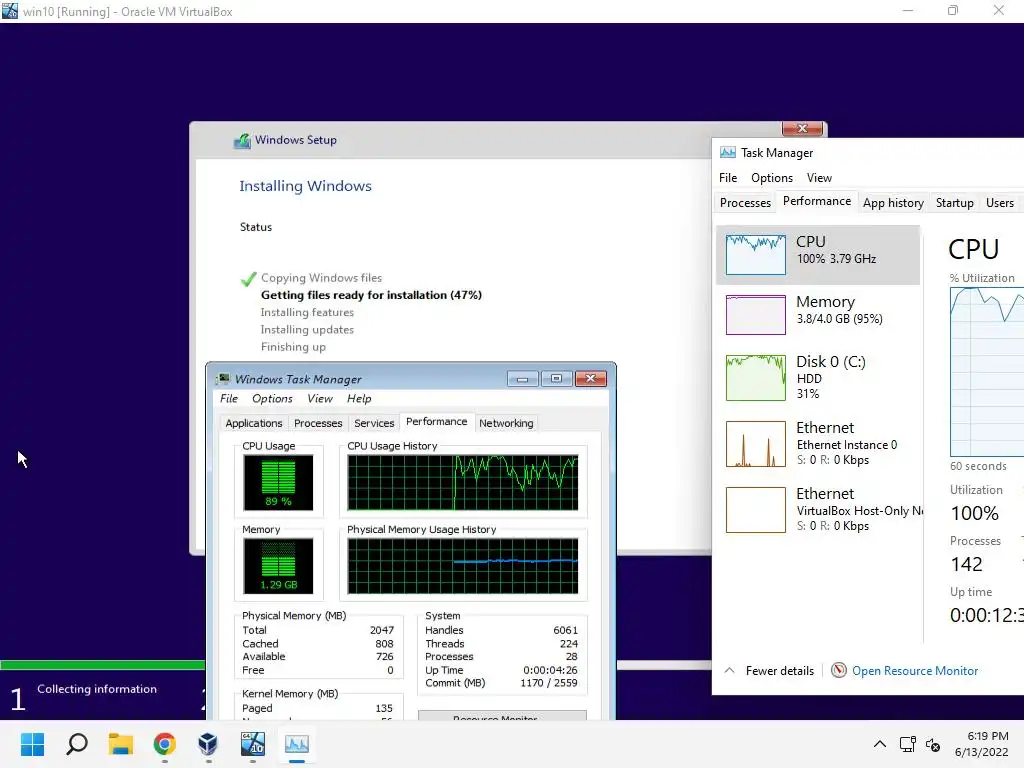Click the Handles 6061 value

pyautogui.click(x=565, y=630)
